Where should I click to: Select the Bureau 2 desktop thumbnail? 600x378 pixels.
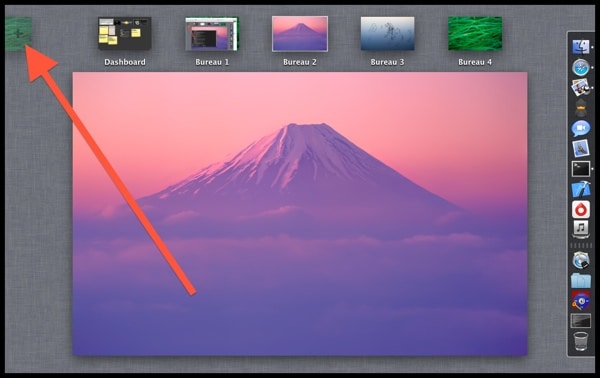300,34
